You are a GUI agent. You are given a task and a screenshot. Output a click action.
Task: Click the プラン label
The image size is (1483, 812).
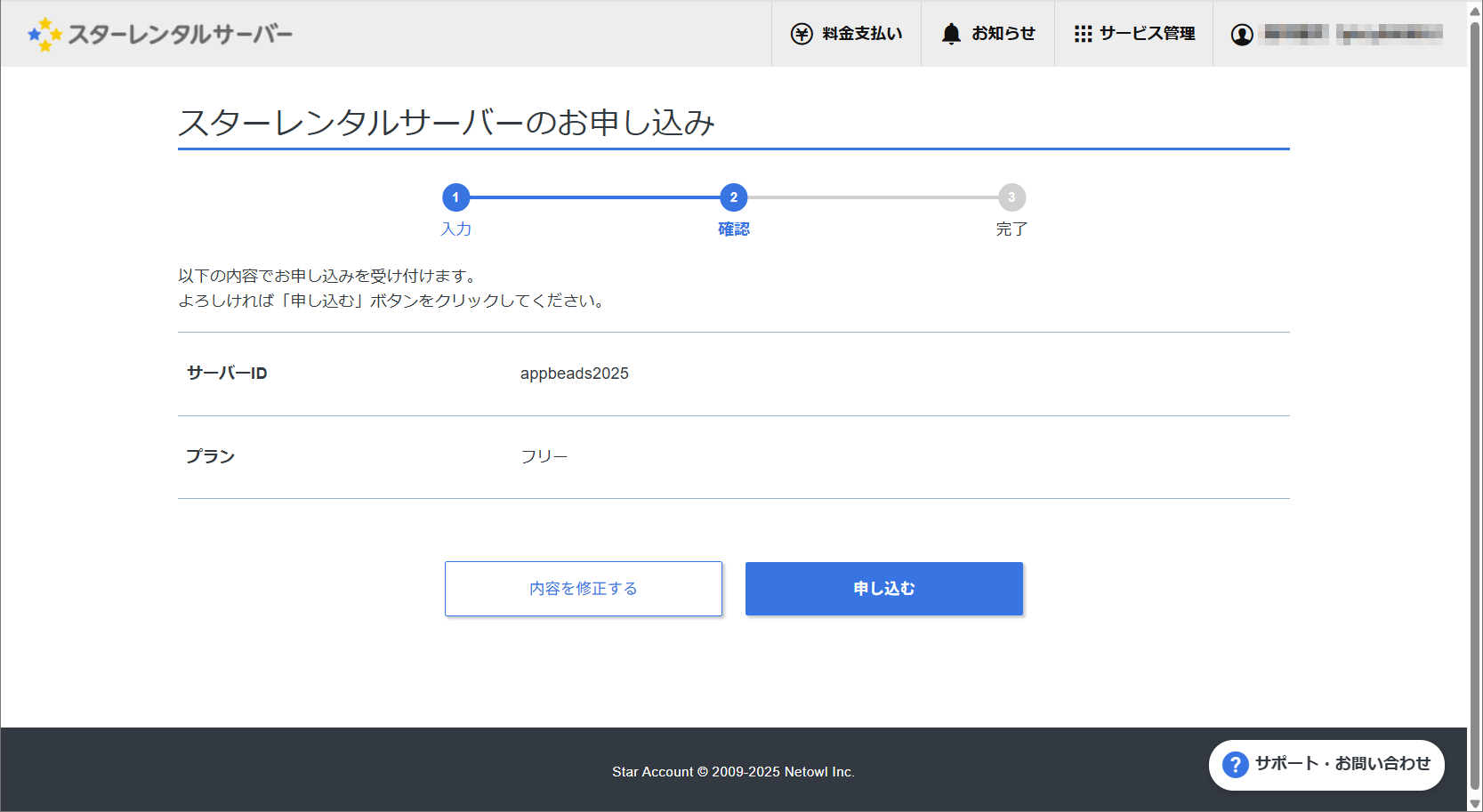point(210,456)
